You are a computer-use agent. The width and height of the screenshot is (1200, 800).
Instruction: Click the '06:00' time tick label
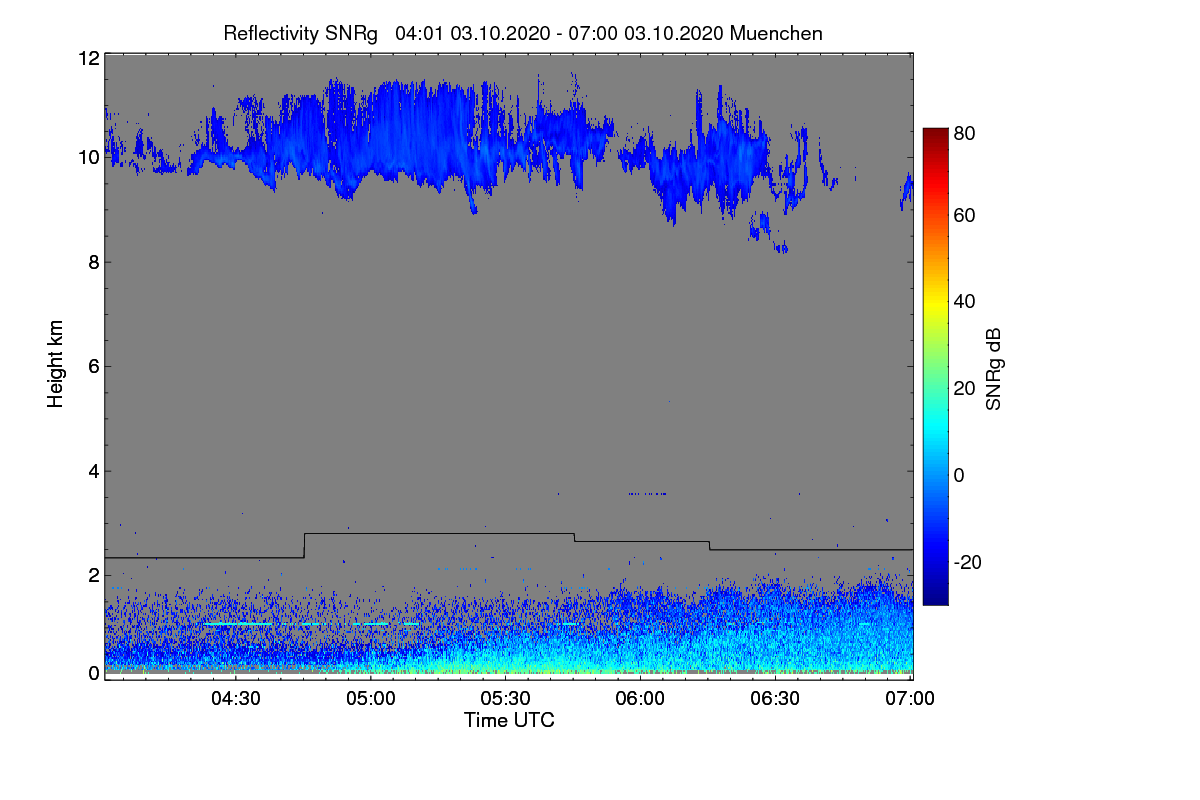(x=640, y=699)
